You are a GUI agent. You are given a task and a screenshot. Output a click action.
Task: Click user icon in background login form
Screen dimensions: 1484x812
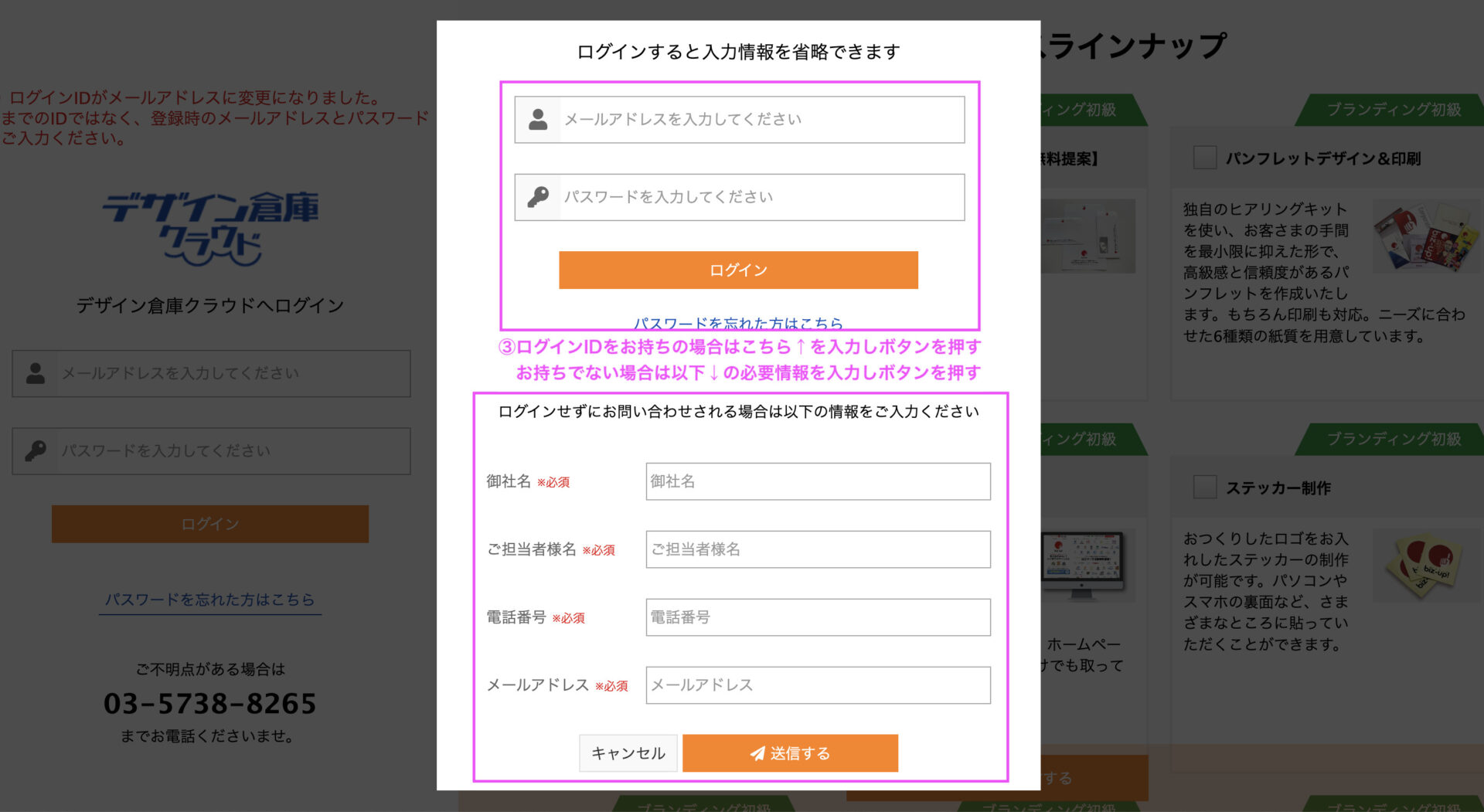pyautogui.click(x=36, y=373)
